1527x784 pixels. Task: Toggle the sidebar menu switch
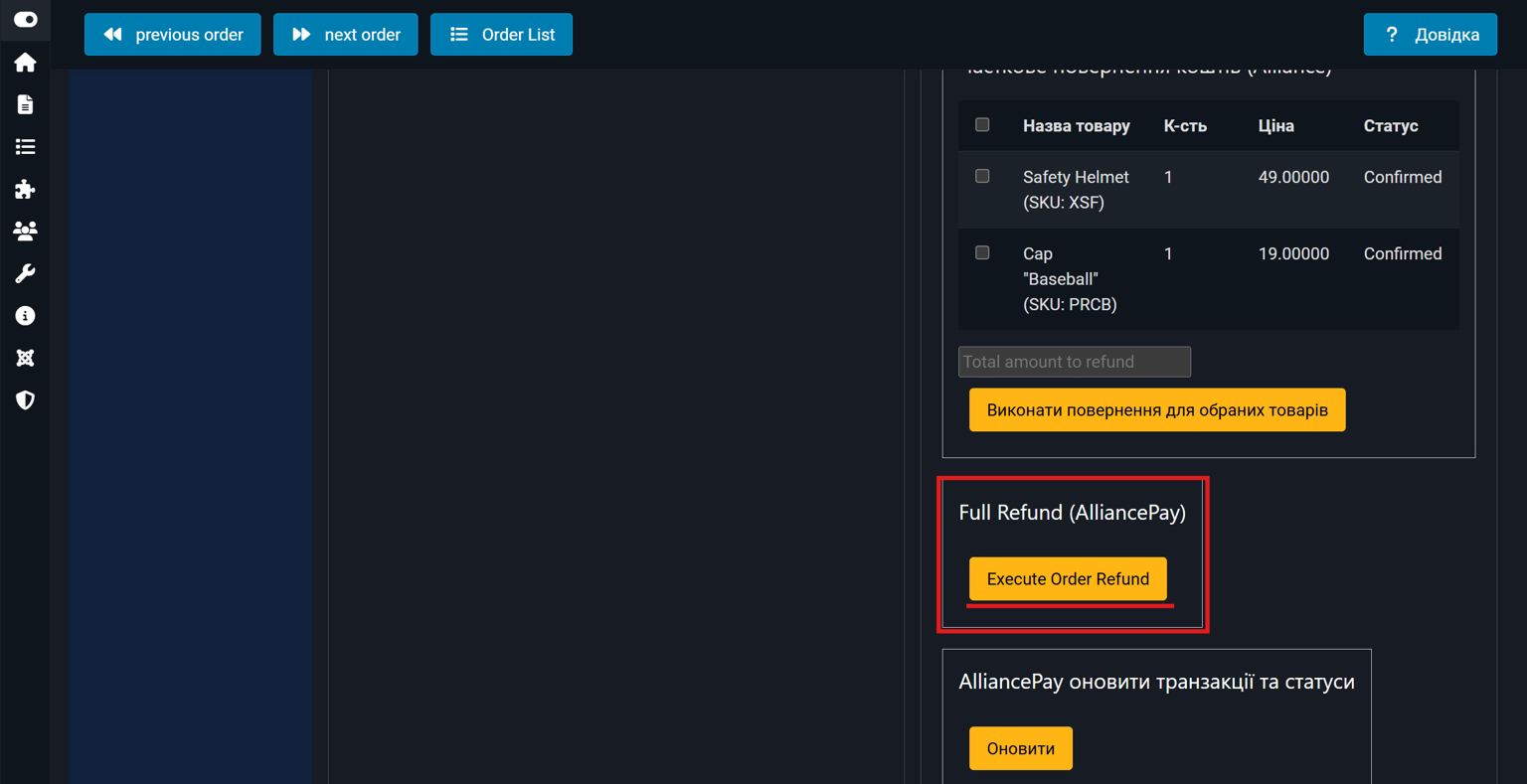click(25, 20)
